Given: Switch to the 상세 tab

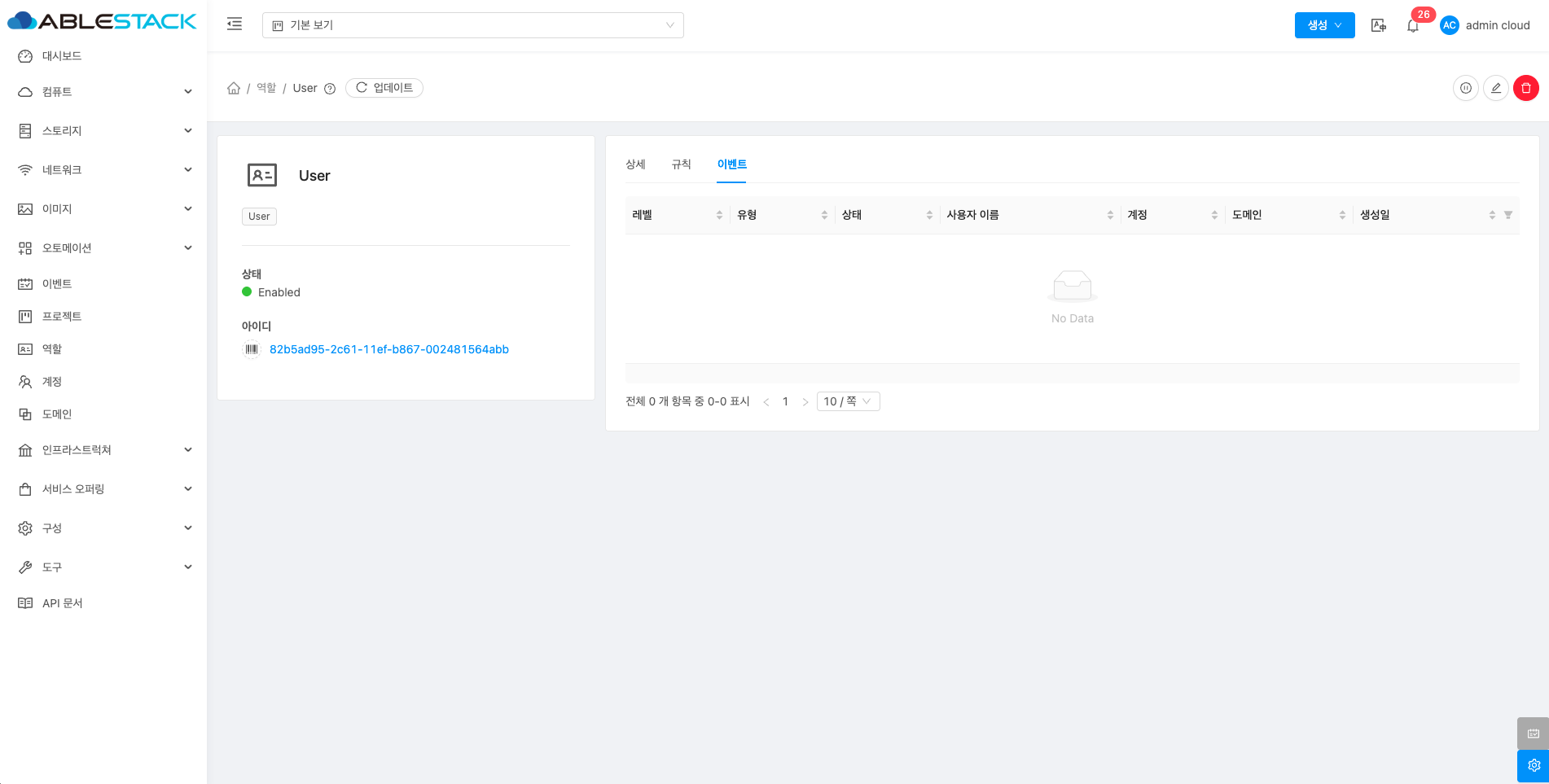Looking at the screenshot, I should pyautogui.click(x=635, y=164).
